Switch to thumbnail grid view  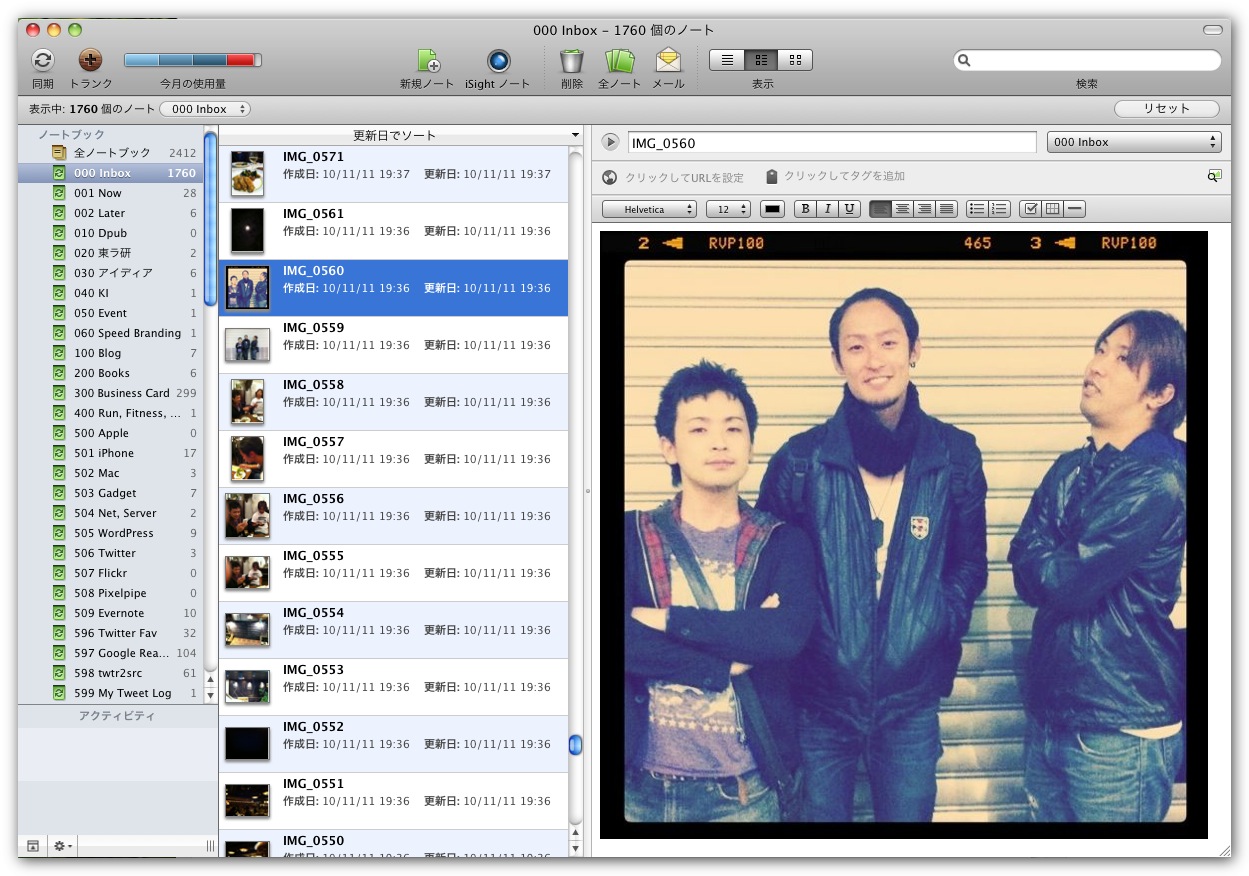[x=795, y=60]
